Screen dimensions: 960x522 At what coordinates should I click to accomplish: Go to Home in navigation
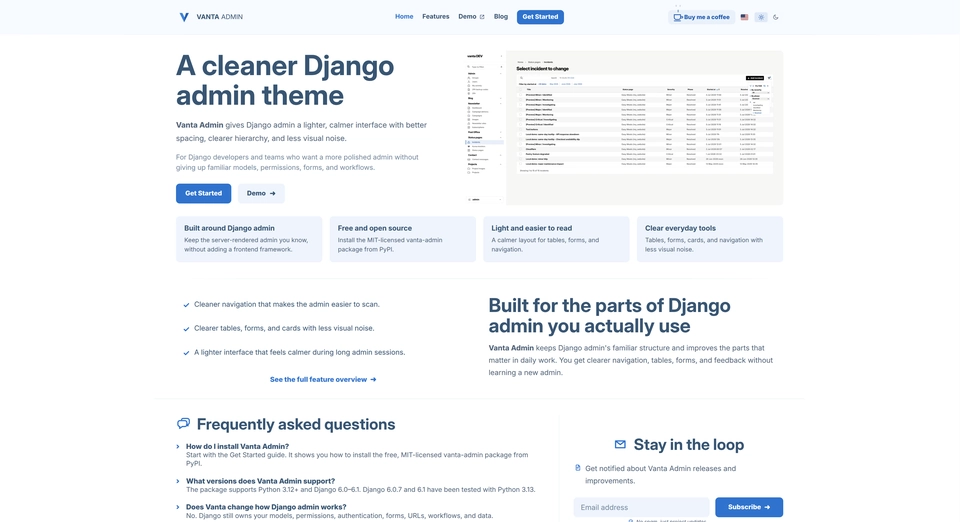click(404, 17)
